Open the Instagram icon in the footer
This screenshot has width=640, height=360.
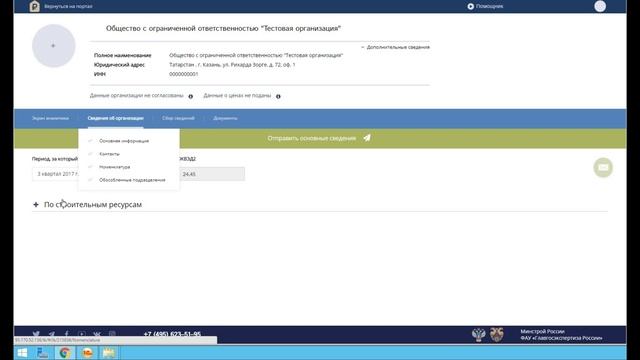coord(112,334)
